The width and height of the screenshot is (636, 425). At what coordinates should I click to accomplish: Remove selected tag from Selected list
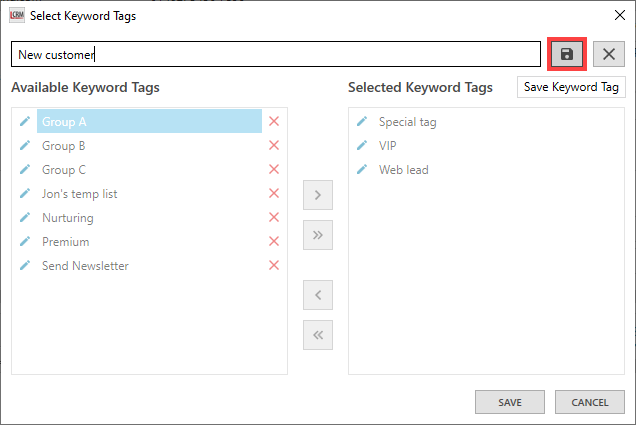click(x=317, y=295)
